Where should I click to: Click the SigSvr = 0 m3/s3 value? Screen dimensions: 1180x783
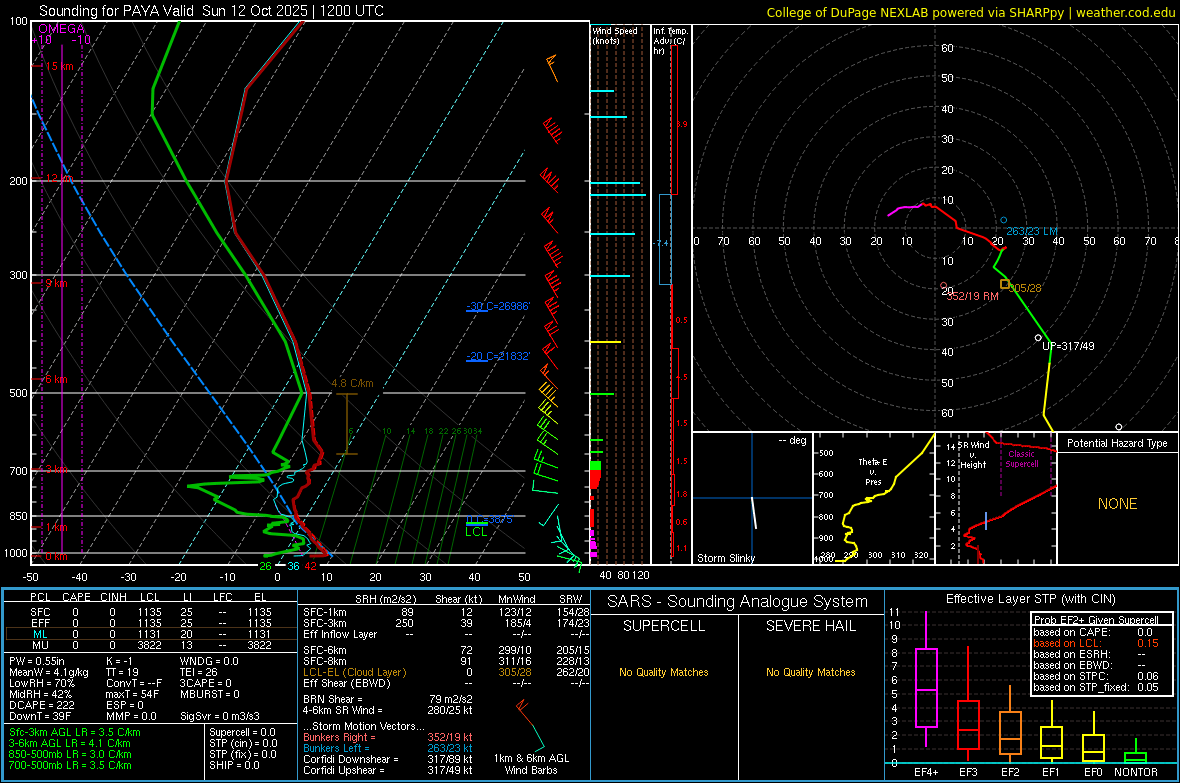pos(220,716)
